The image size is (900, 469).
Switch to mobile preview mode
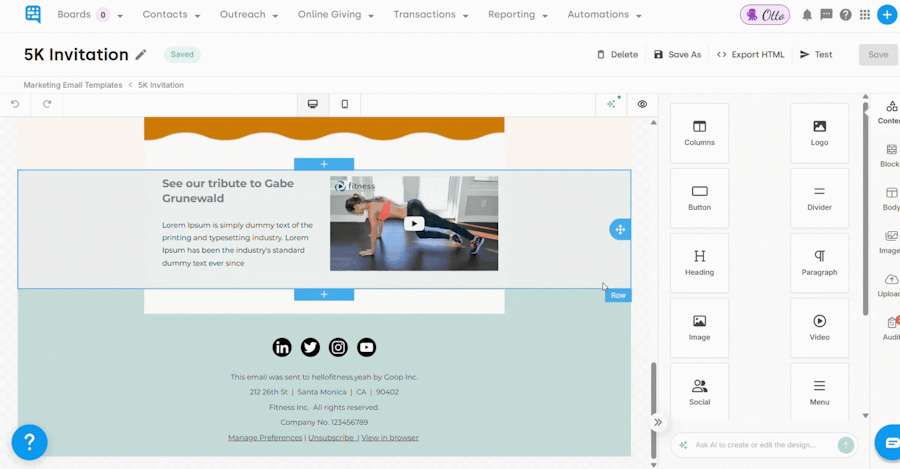click(344, 104)
